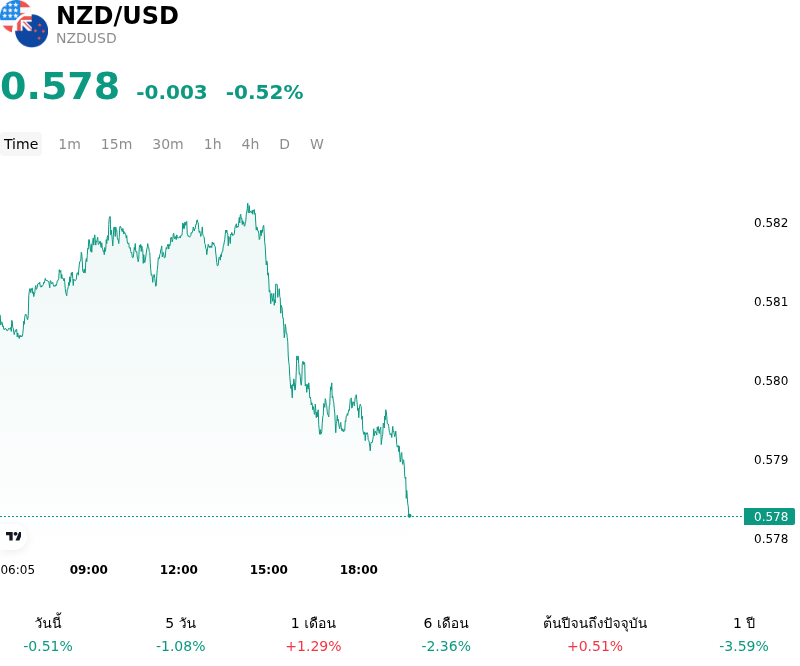Show the 1 year range -3.59%
800x666 pixels.
point(744,634)
